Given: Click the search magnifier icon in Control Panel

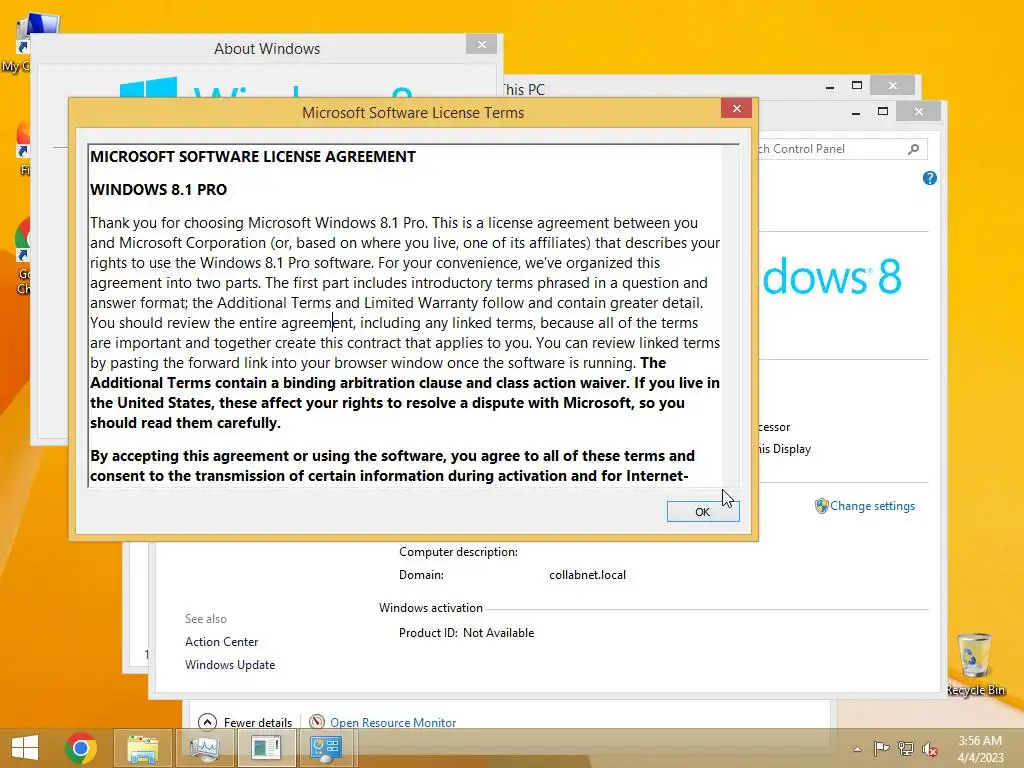Looking at the screenshot, I should pos(914,149).
